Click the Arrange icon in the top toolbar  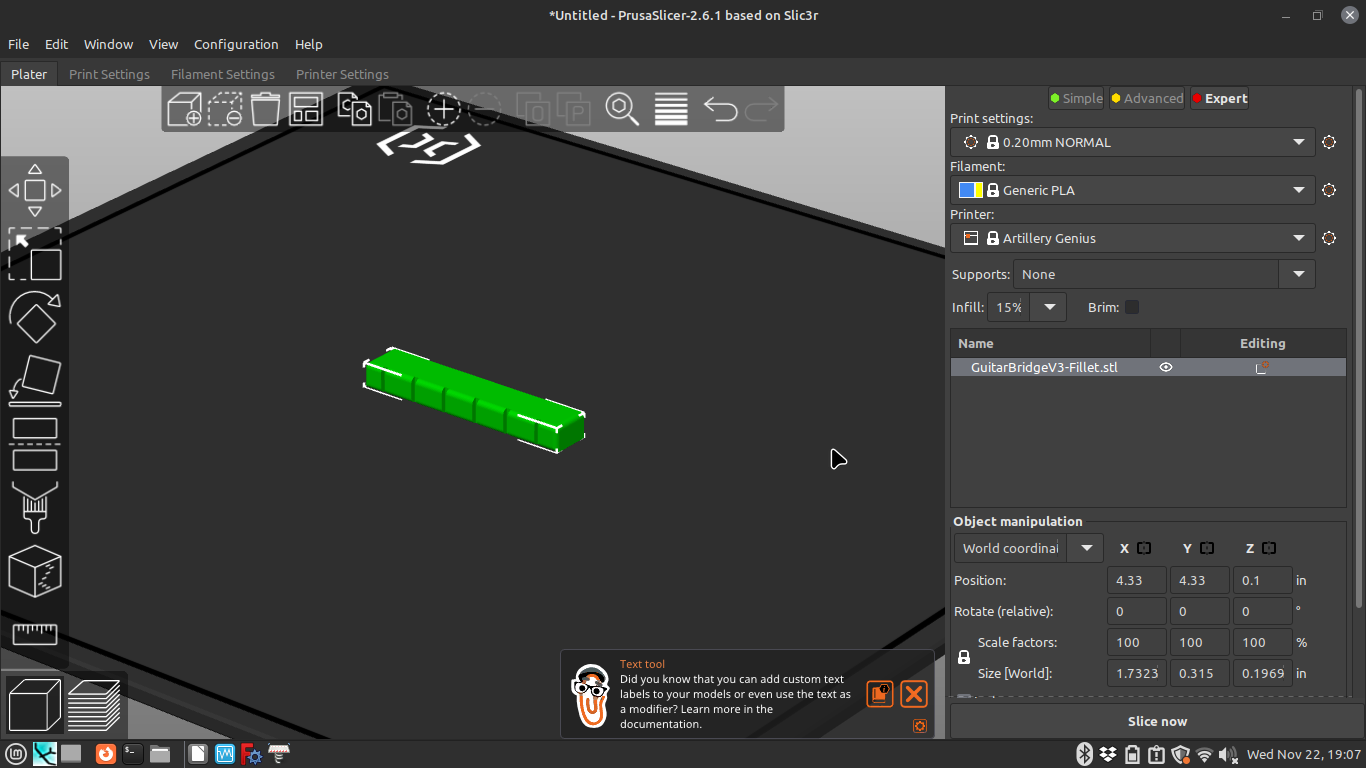pyautogui.click(x=305, y=110)
